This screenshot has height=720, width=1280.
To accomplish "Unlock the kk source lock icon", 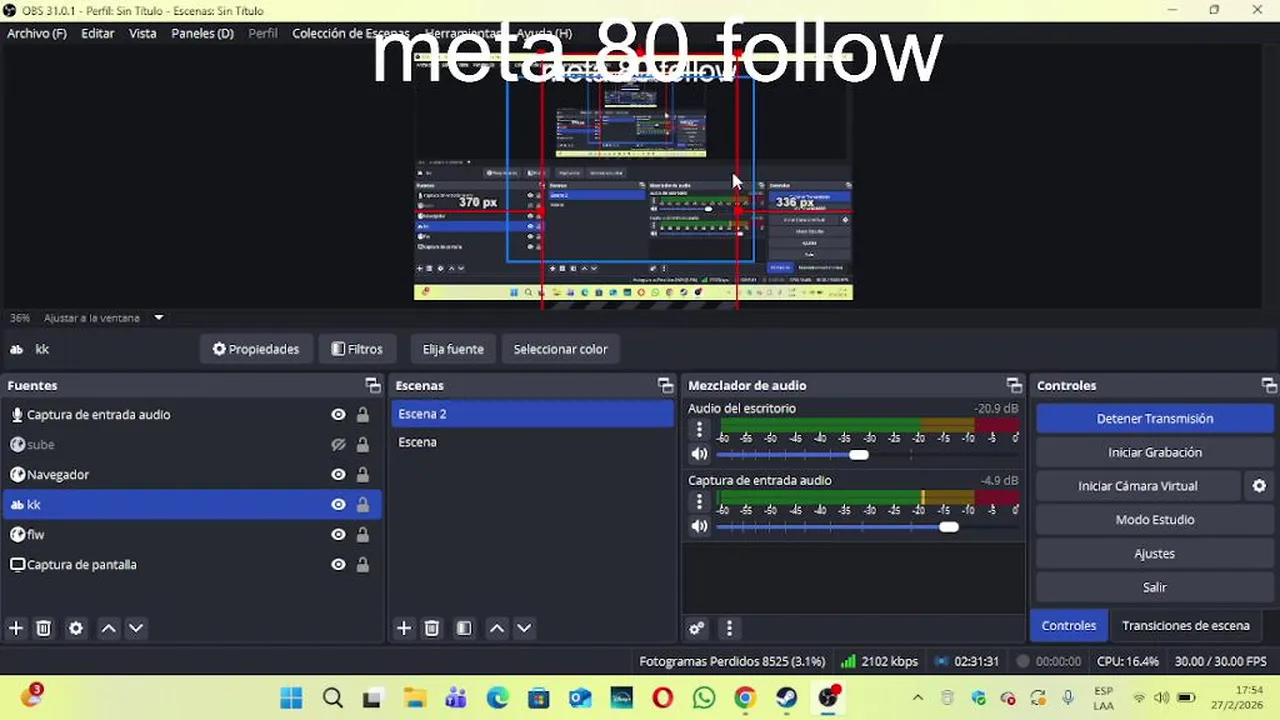I will 363,505.
